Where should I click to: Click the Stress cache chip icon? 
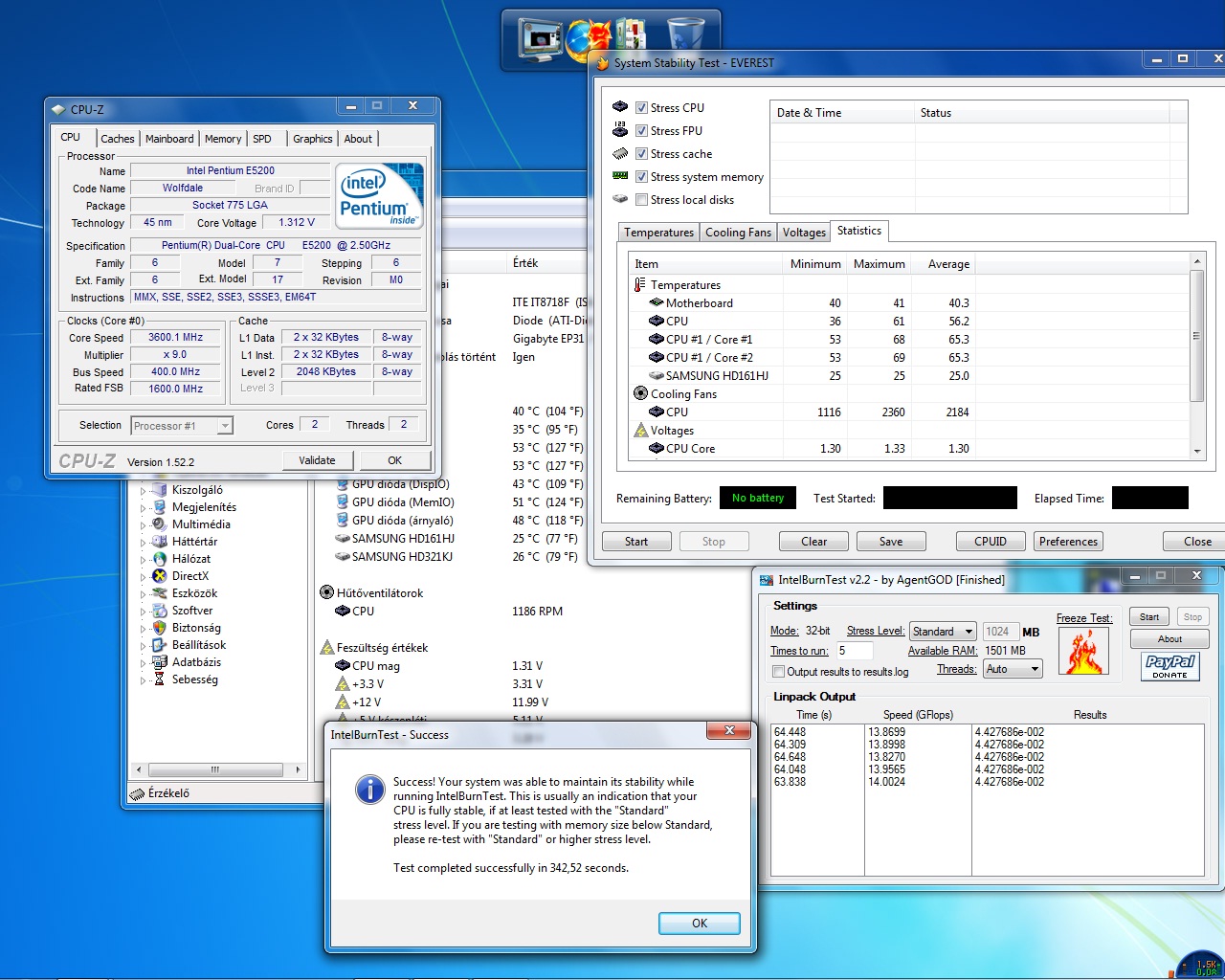[620, 153]
